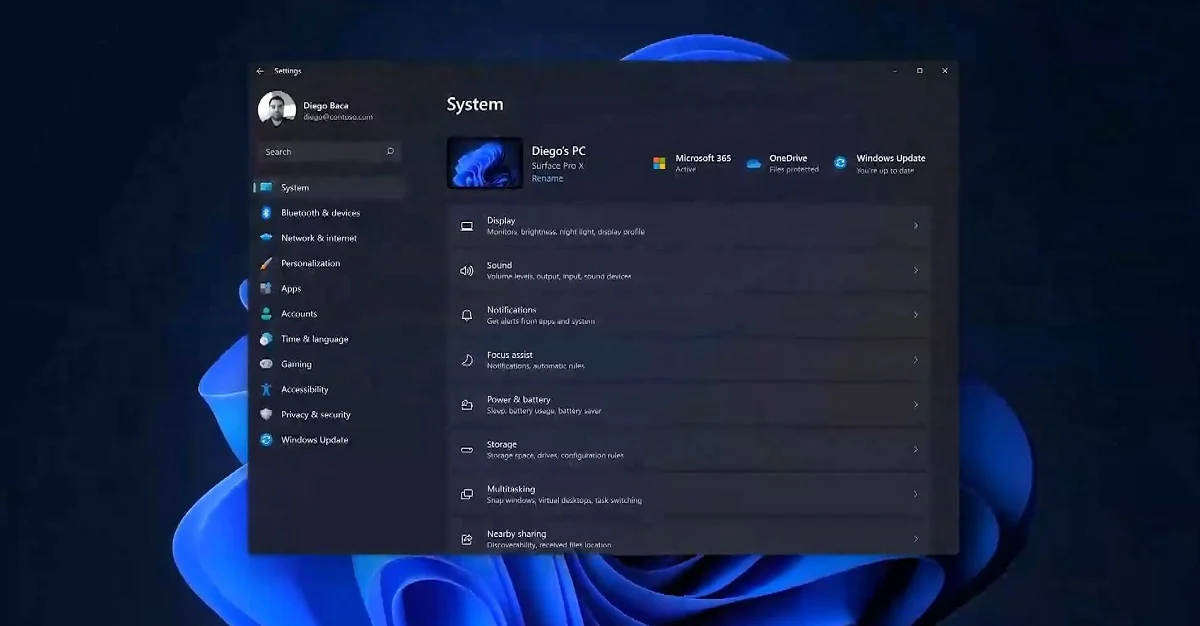This screenshot has width=1200, height=626.
Task: Click the Sound speaker icon
Action: click(x=467, y=271)
